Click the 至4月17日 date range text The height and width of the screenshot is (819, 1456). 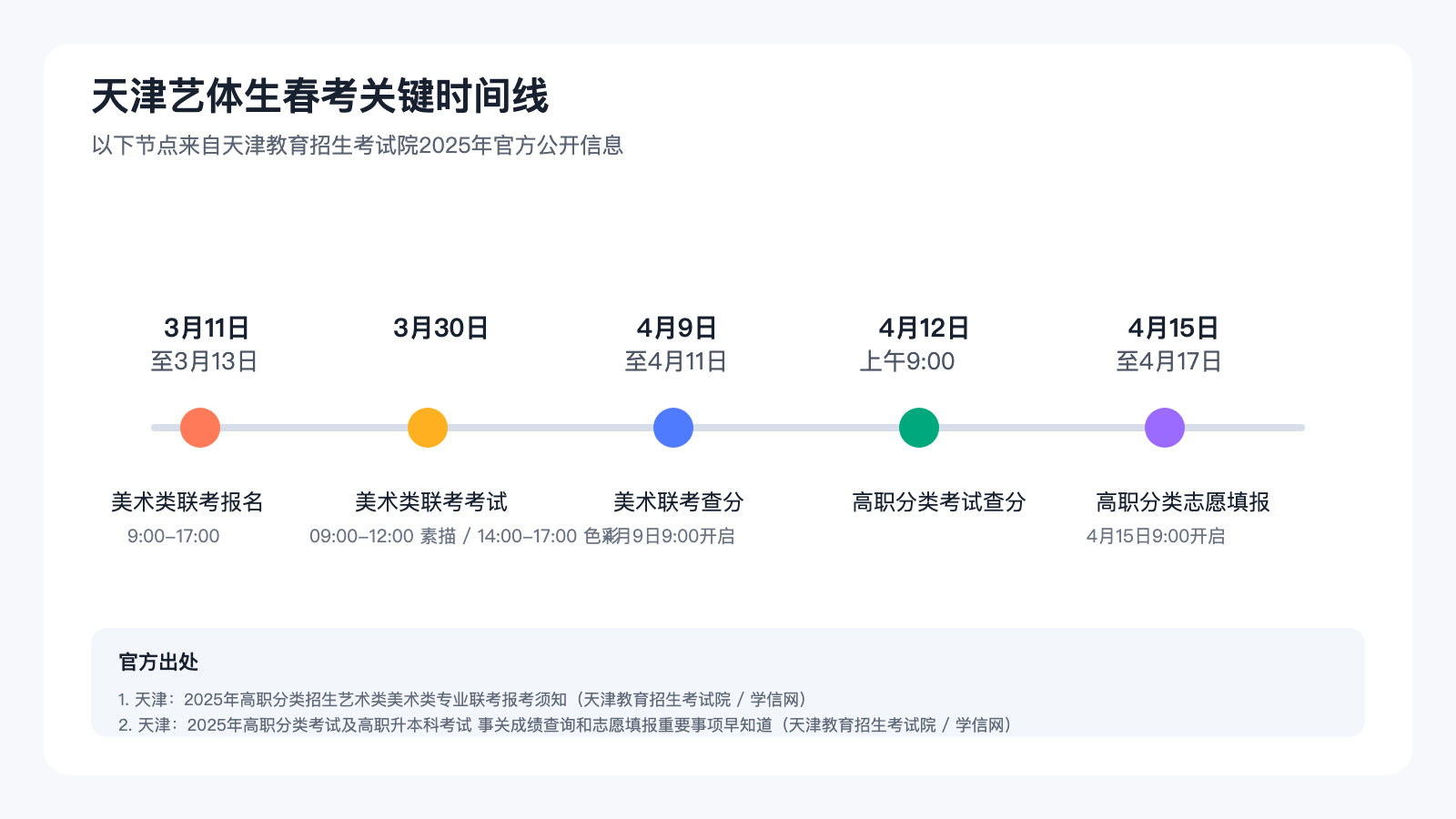[x=1169, y=361]
